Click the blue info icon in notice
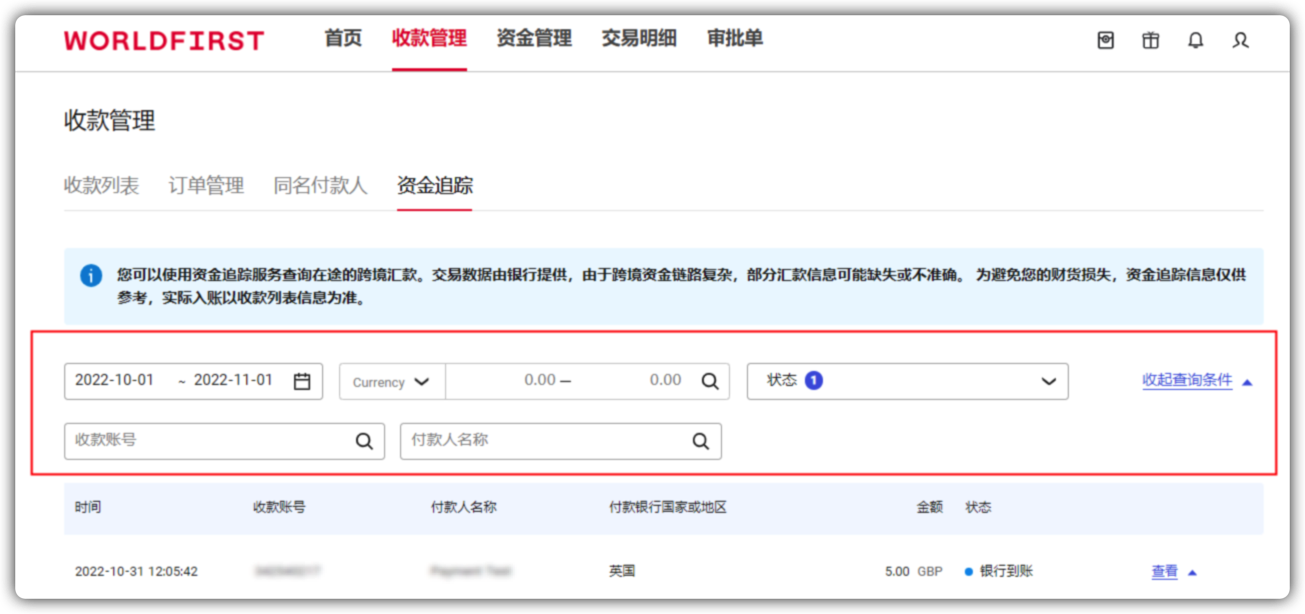Viewport: 1305px width, 614px height. [91, 275]
